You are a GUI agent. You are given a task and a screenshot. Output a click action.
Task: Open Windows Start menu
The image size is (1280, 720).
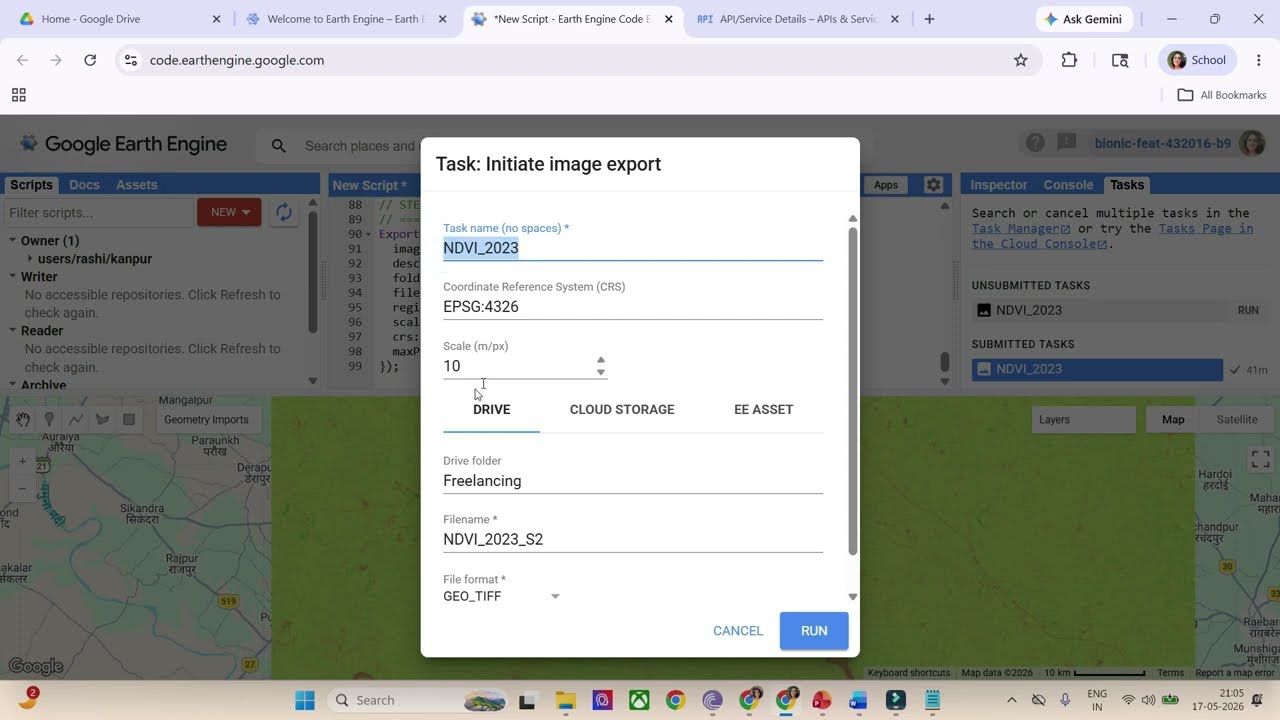click(x=305, y=700)
